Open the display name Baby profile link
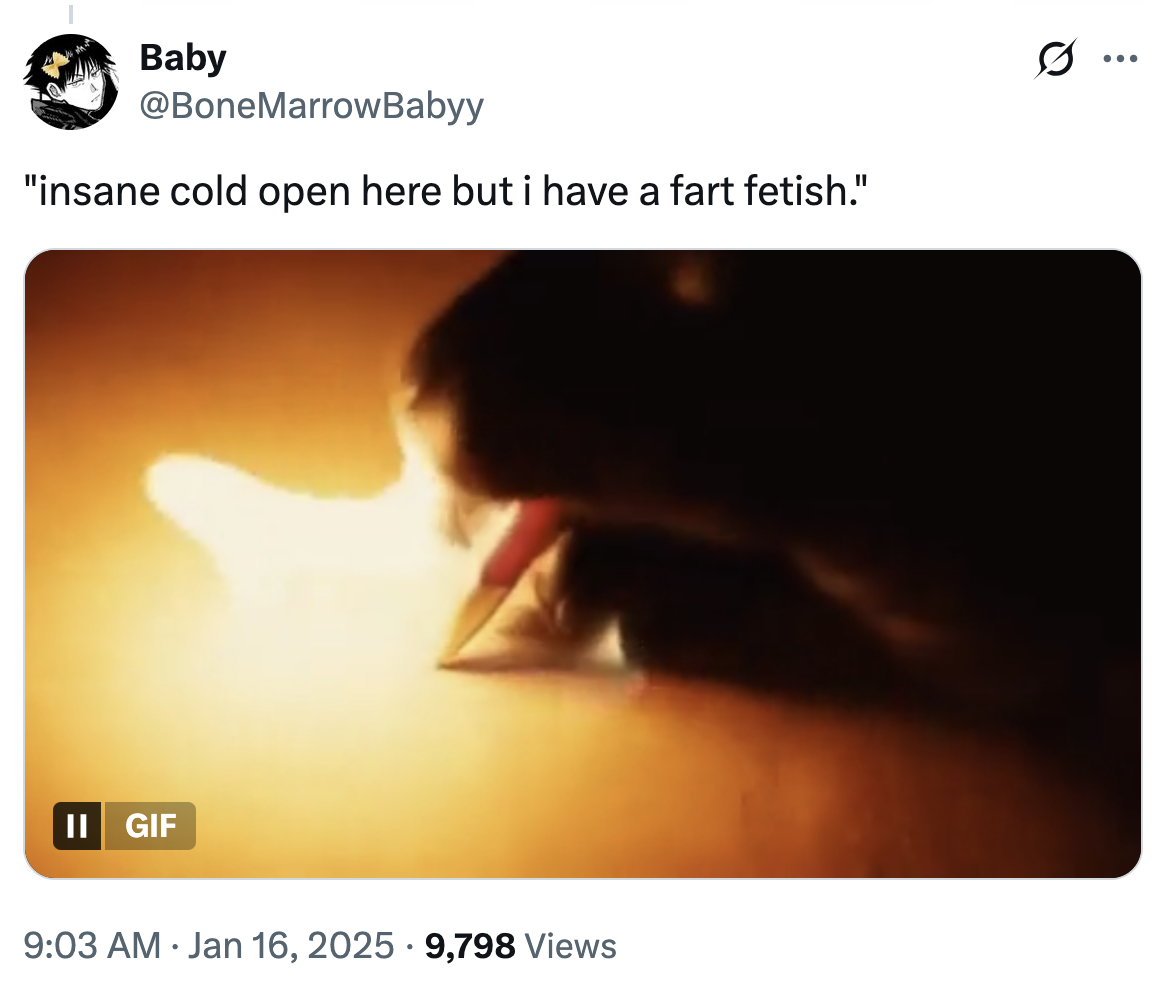Screen dimensions: 1176x996 pos(180,57)
